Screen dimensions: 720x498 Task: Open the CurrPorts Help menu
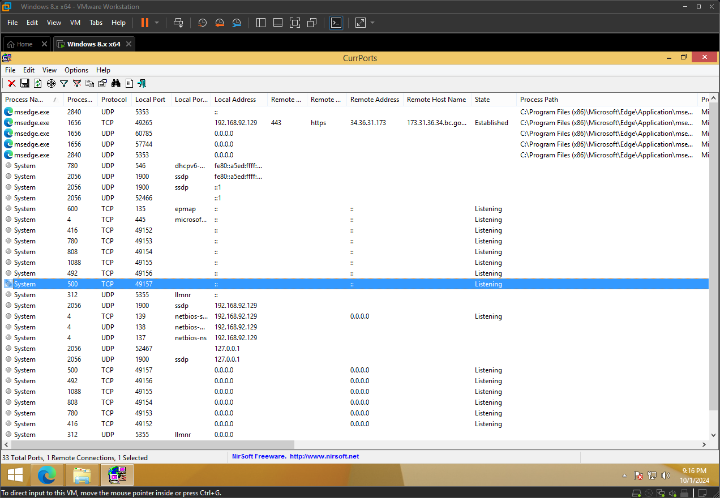(x=103, y=70)
